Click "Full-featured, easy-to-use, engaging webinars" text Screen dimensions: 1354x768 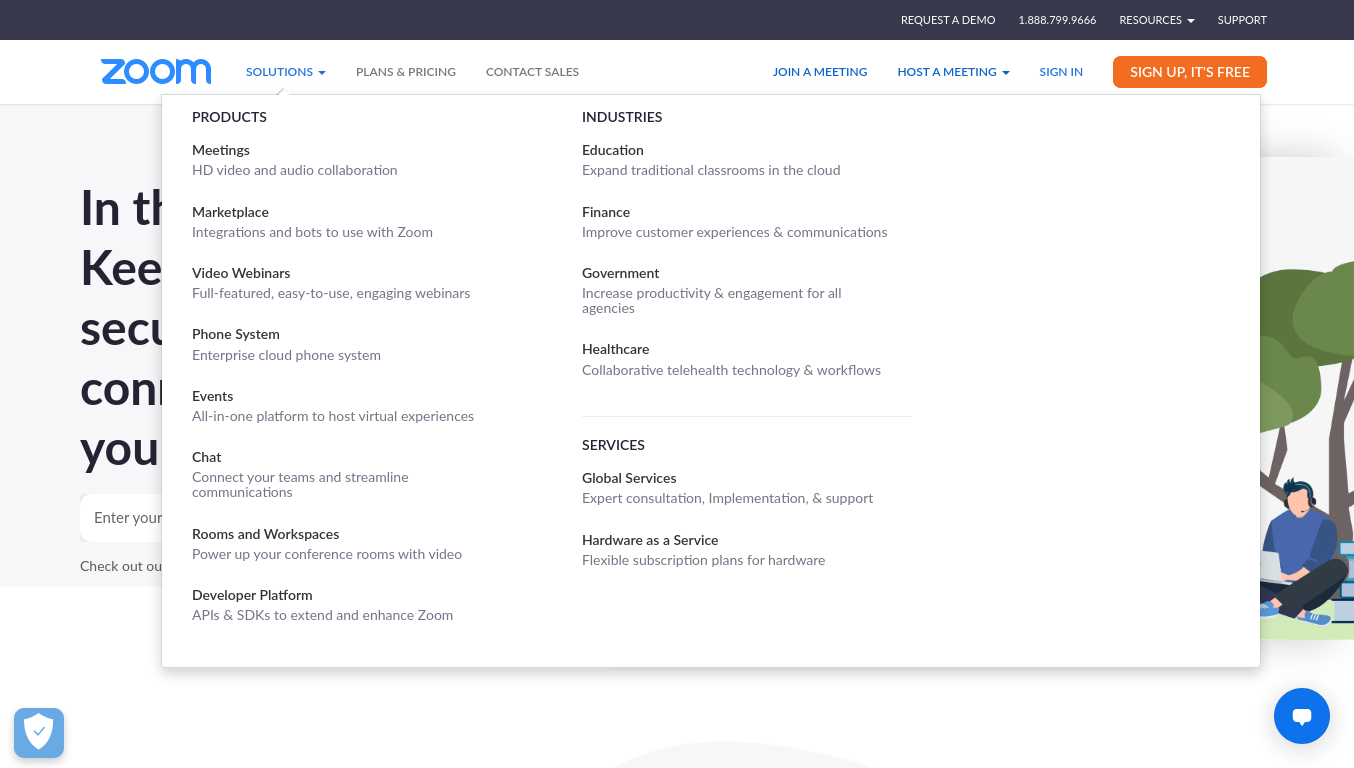click(331, 293)
